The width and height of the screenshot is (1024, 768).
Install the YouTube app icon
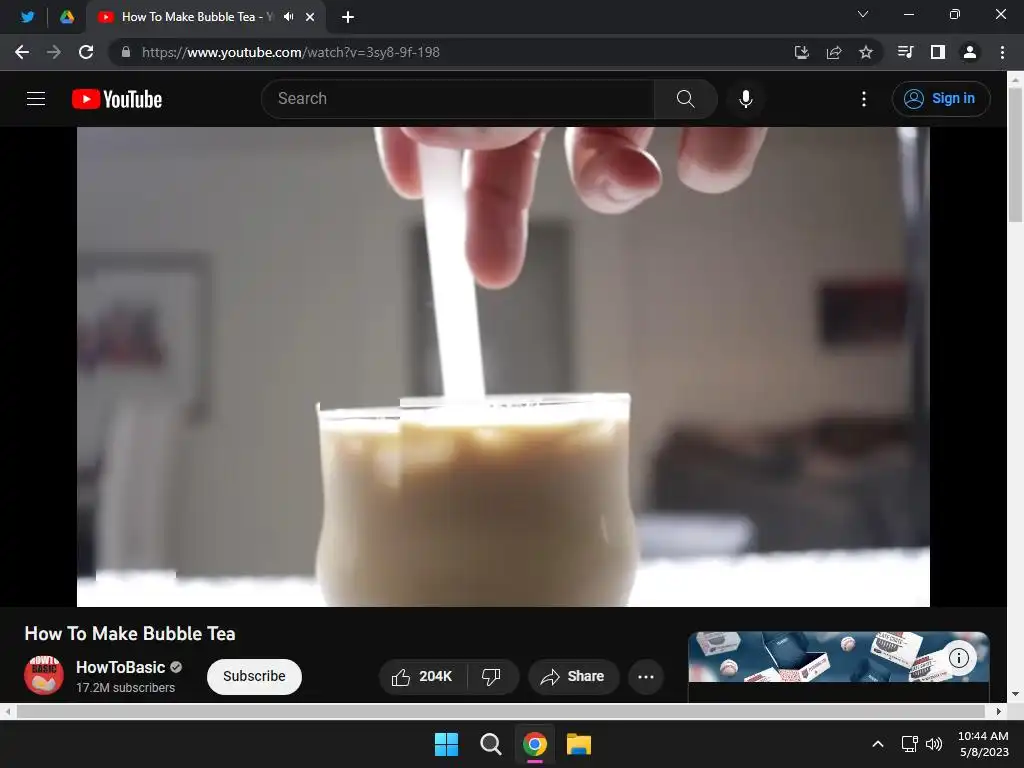pyautogui.click(x=801, y=52)
